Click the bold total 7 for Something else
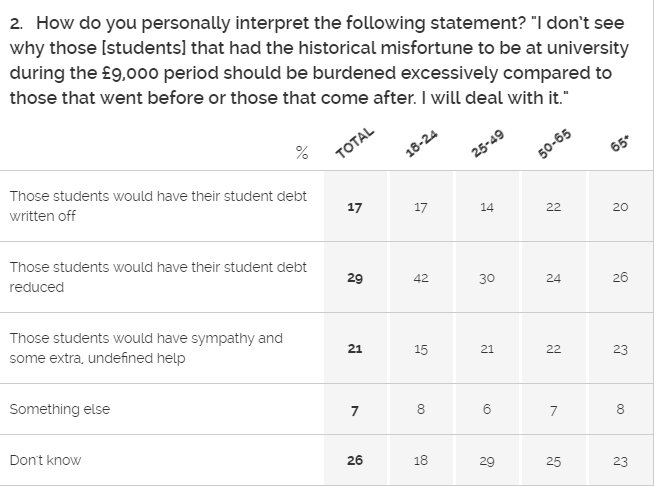Viewport: 654px width, 486px height. [355, 411]
